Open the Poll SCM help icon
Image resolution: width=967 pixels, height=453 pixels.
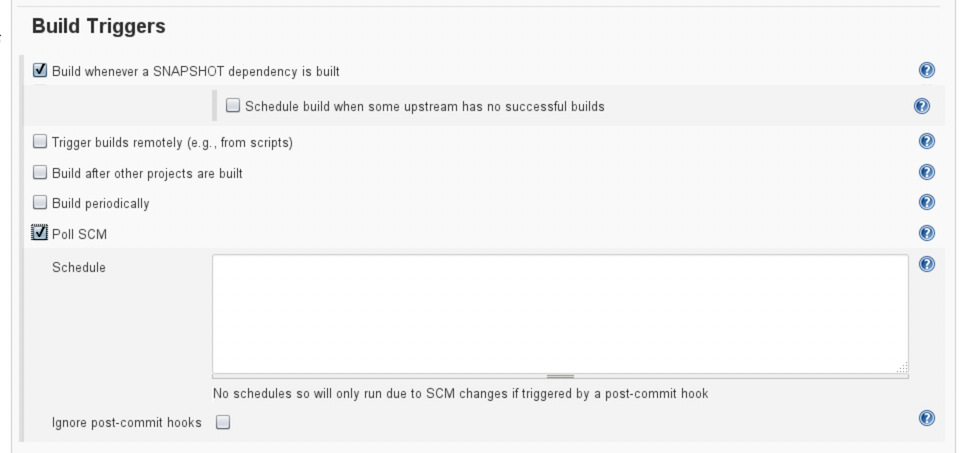pos(926,233)
